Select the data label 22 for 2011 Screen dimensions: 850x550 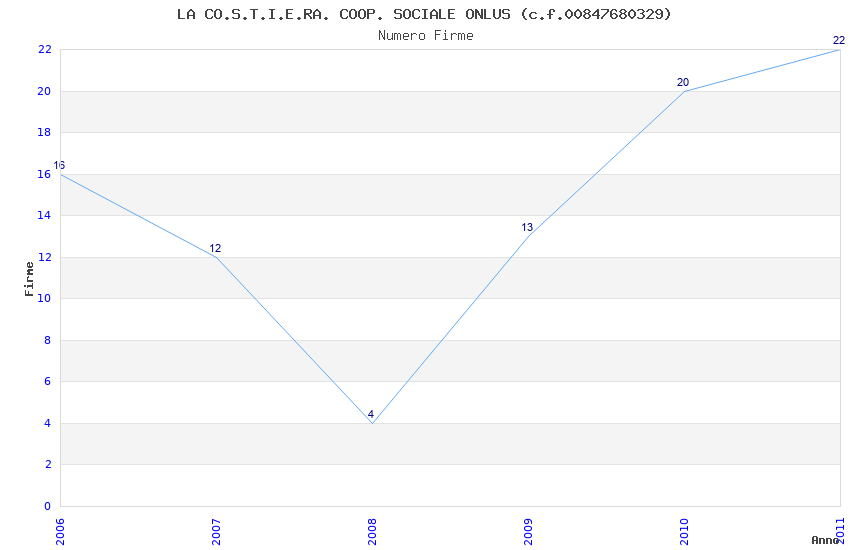839,40
